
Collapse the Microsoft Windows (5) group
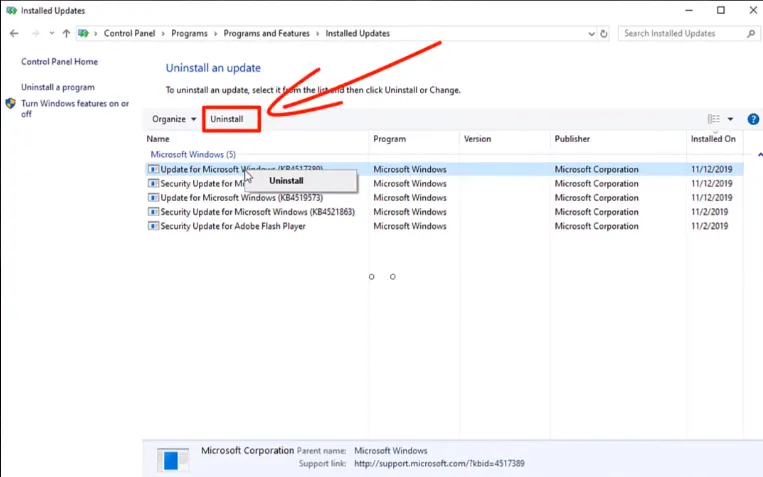point(760,155)
